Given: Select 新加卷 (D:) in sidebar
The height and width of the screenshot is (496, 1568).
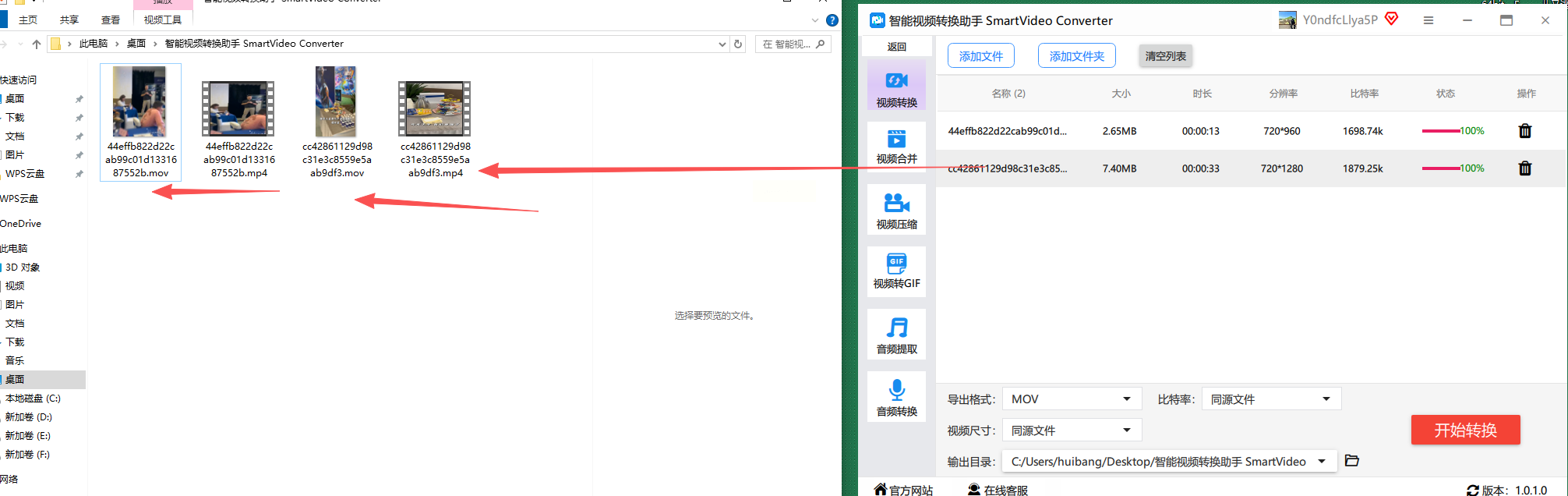Looking at the screenshot, I should click(28, 417).
